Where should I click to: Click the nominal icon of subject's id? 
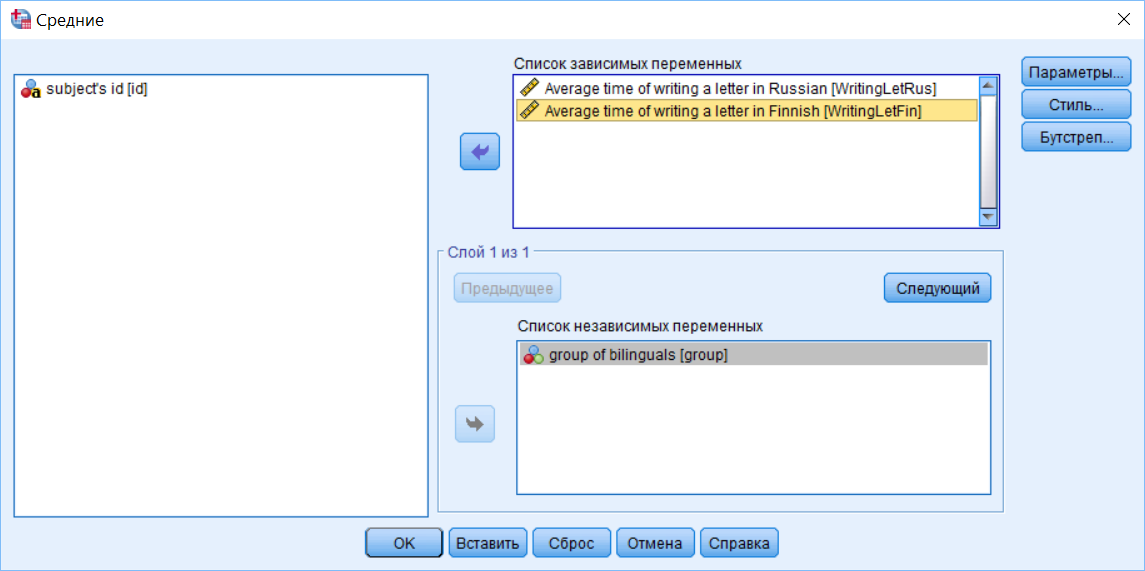(30, 90)
